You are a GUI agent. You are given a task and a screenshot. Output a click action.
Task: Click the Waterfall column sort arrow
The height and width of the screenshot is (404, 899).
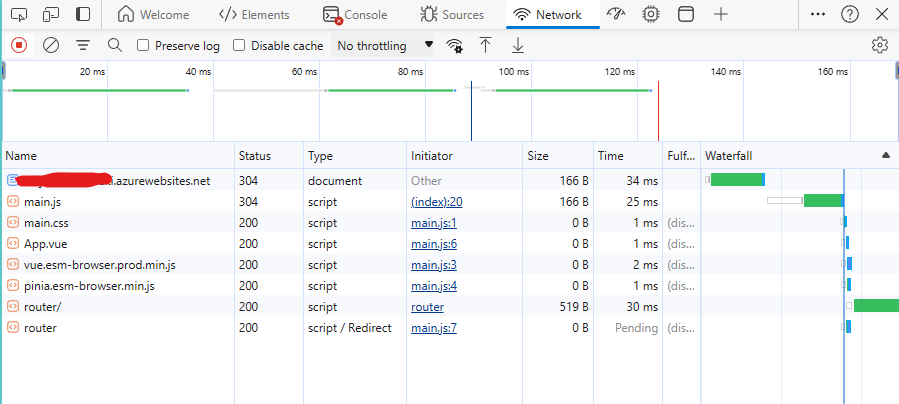[885, 156]
